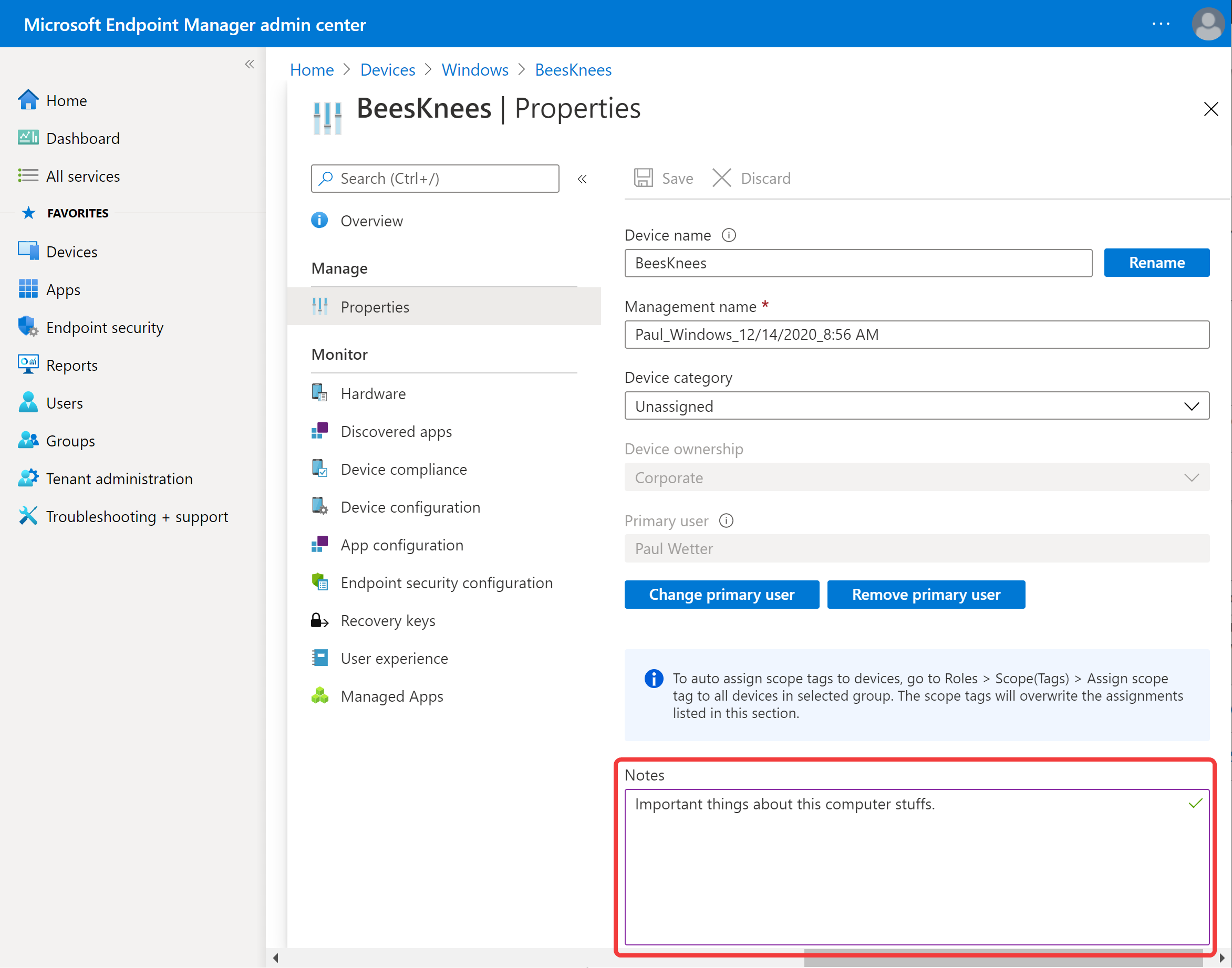The image size is (1232, 968).
Task: Click Remove primary user button
Action: [926, 595]
